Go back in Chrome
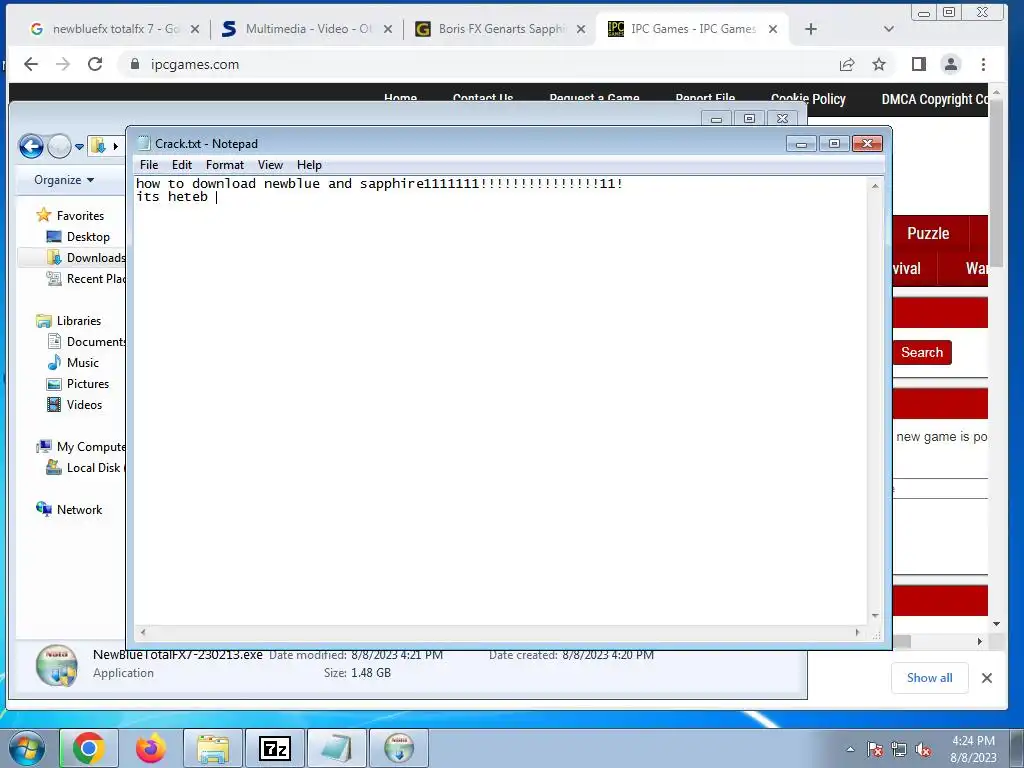 point(31,64)
